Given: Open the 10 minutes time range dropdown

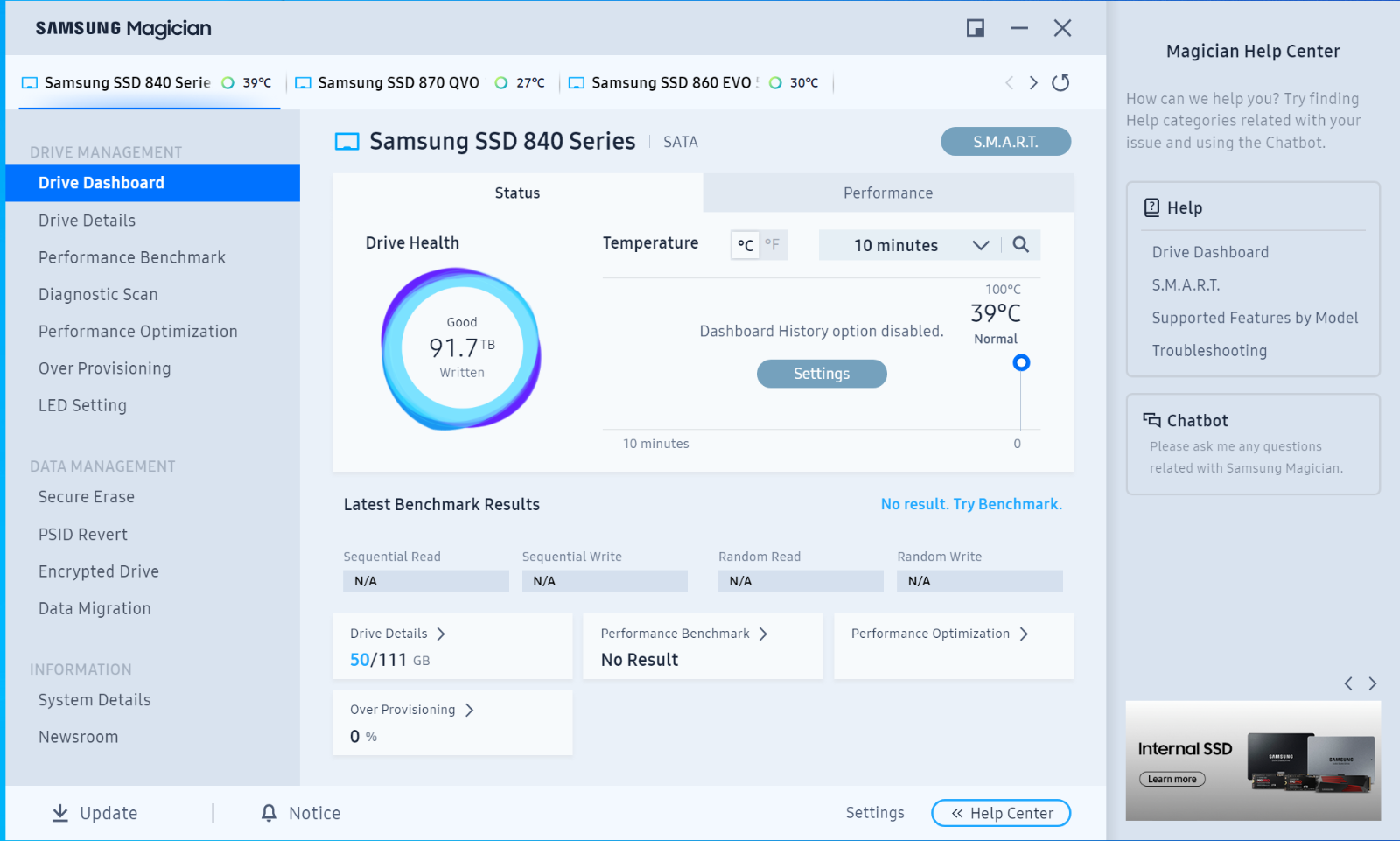Looking at the screenshot, I should (x=910, y=245).
